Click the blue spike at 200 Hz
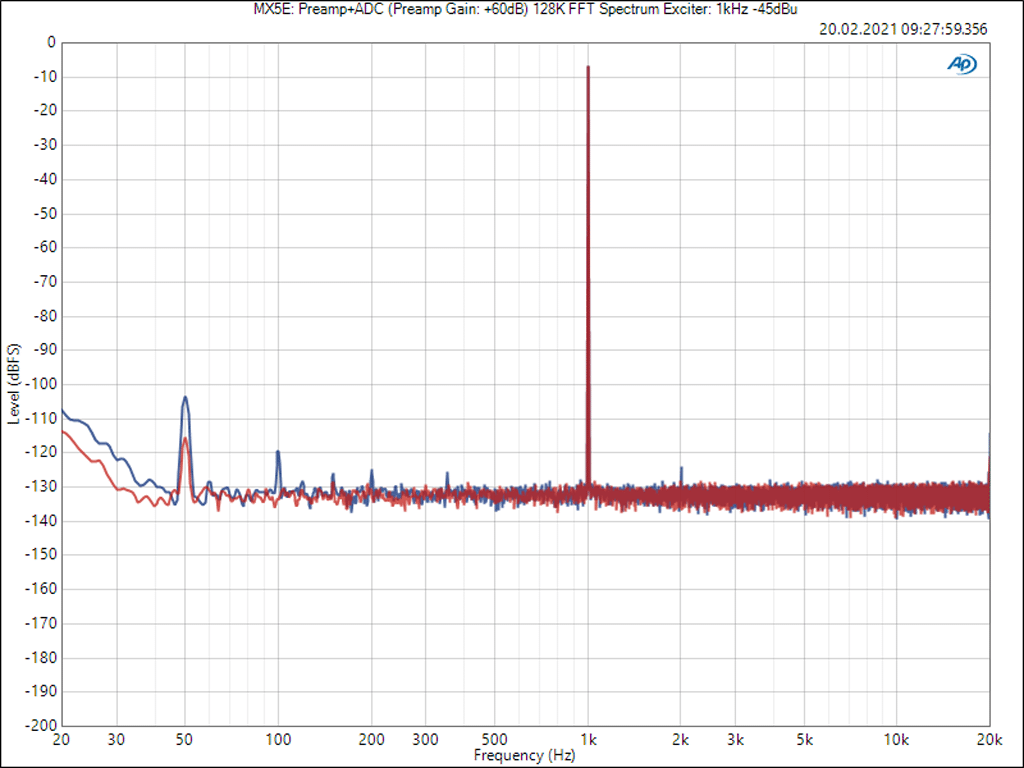This screenshot has height=768, width=1024. 372,471
